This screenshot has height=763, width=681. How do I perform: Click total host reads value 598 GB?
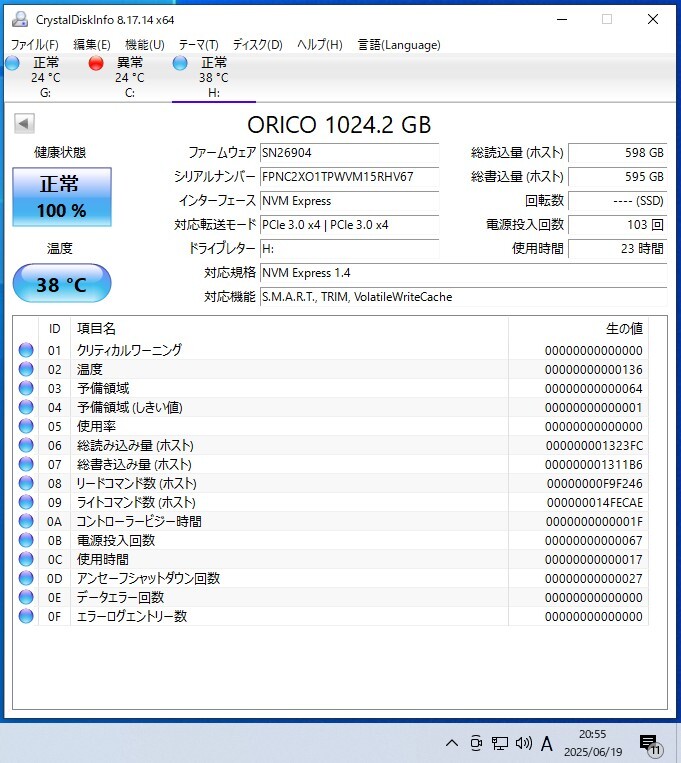[617, 153]
